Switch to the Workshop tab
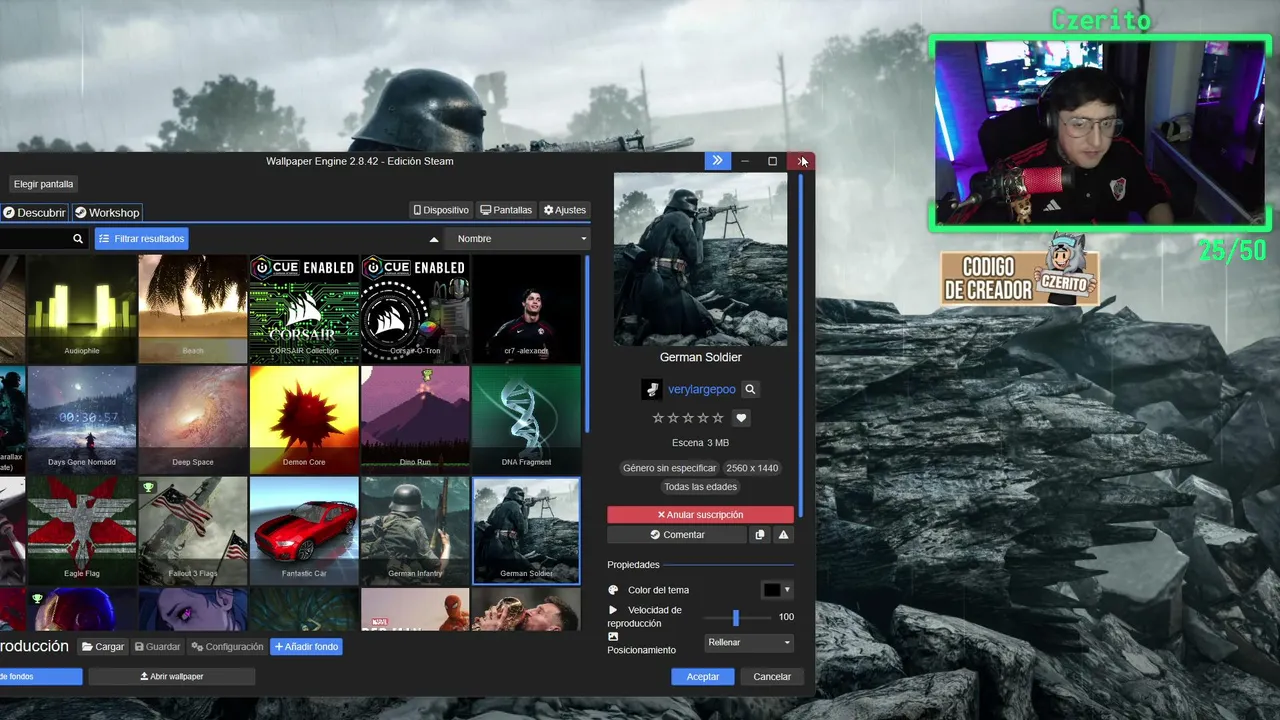The image size is (1280, 720). pyautogui.click(x=107, y=212)
